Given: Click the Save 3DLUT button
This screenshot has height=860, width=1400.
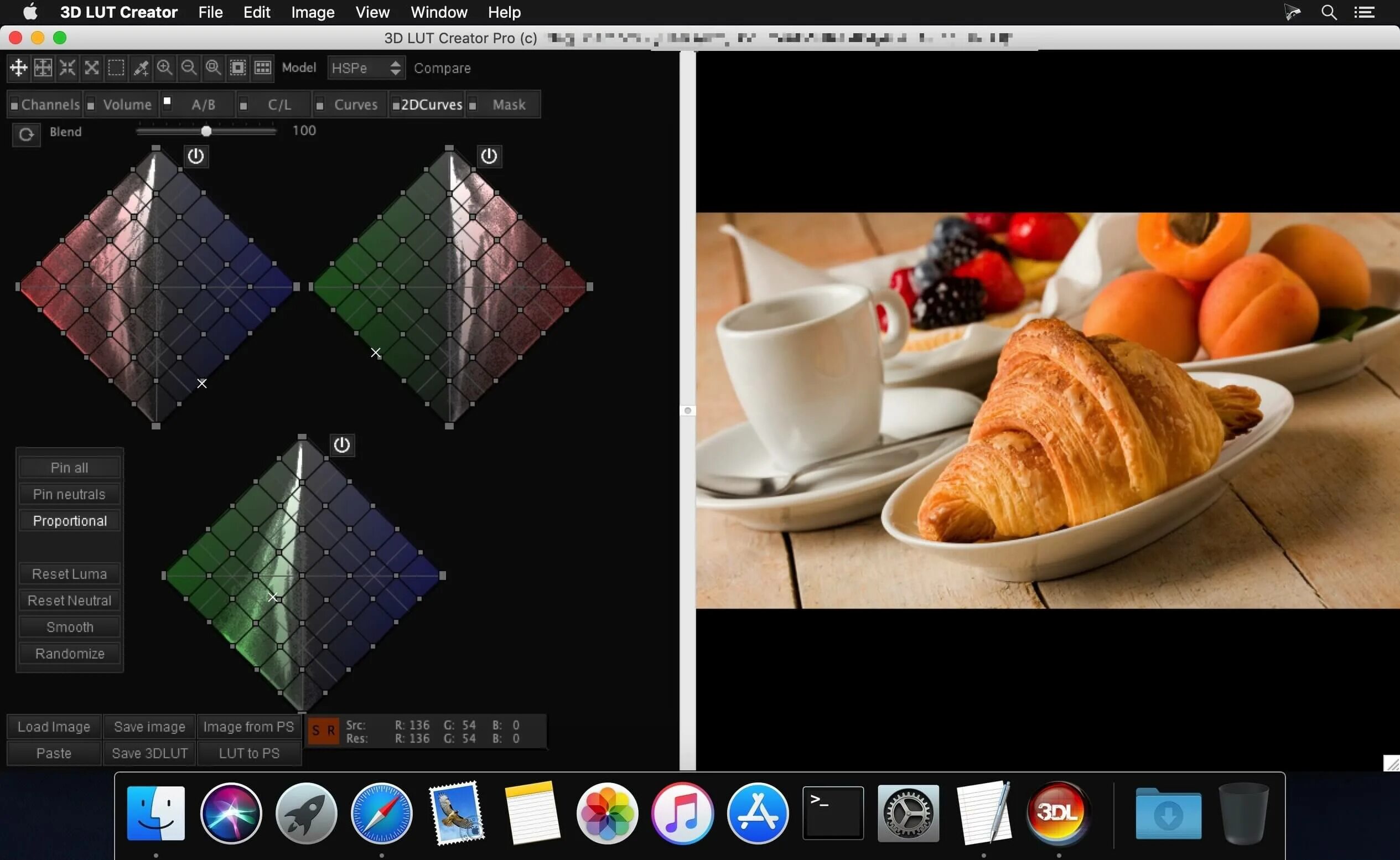Looking at the screenshot, I should pos(148,753).
